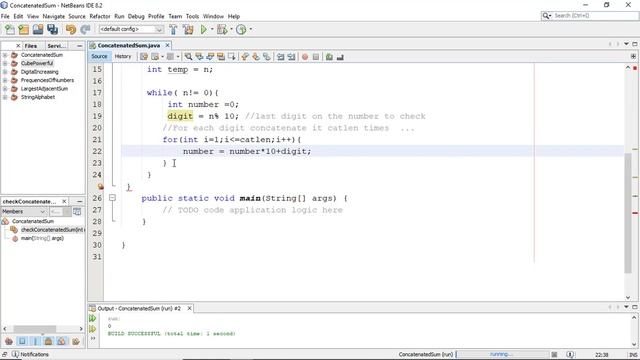Toggle Show Inner Classes filter in Navigator
Viewport: 640px width, 360px height.
click(62, 341)
